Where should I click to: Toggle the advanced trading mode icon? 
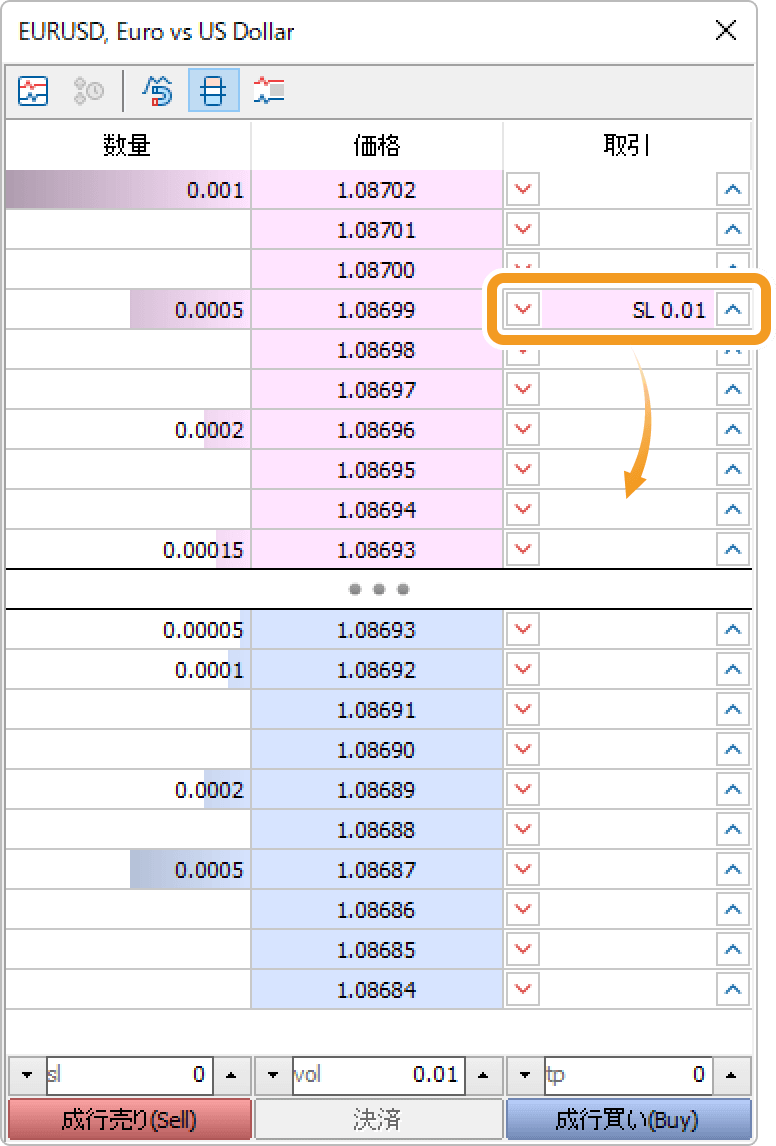[x=158, y=91]
